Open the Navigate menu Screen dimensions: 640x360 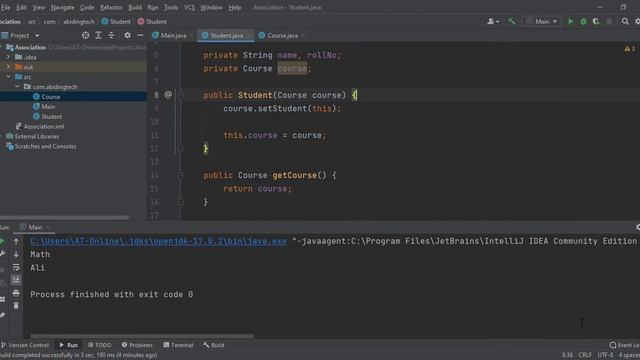62,7
